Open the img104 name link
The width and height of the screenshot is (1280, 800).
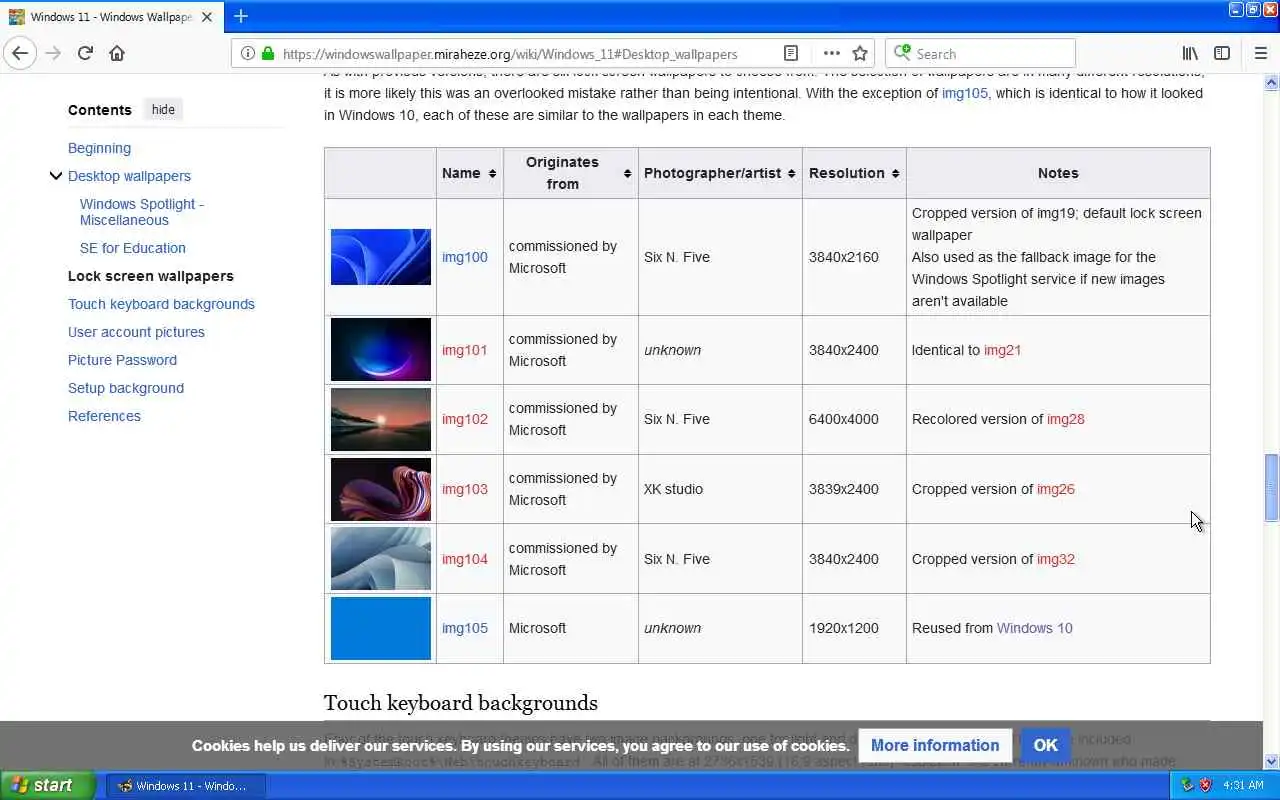tap(465, 559)
